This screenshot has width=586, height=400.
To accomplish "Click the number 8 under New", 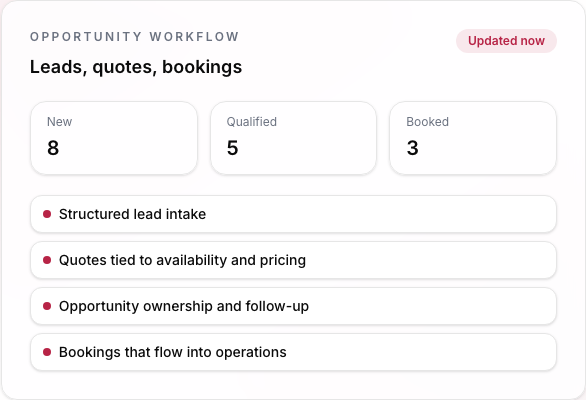I will (x=53, y=148).
